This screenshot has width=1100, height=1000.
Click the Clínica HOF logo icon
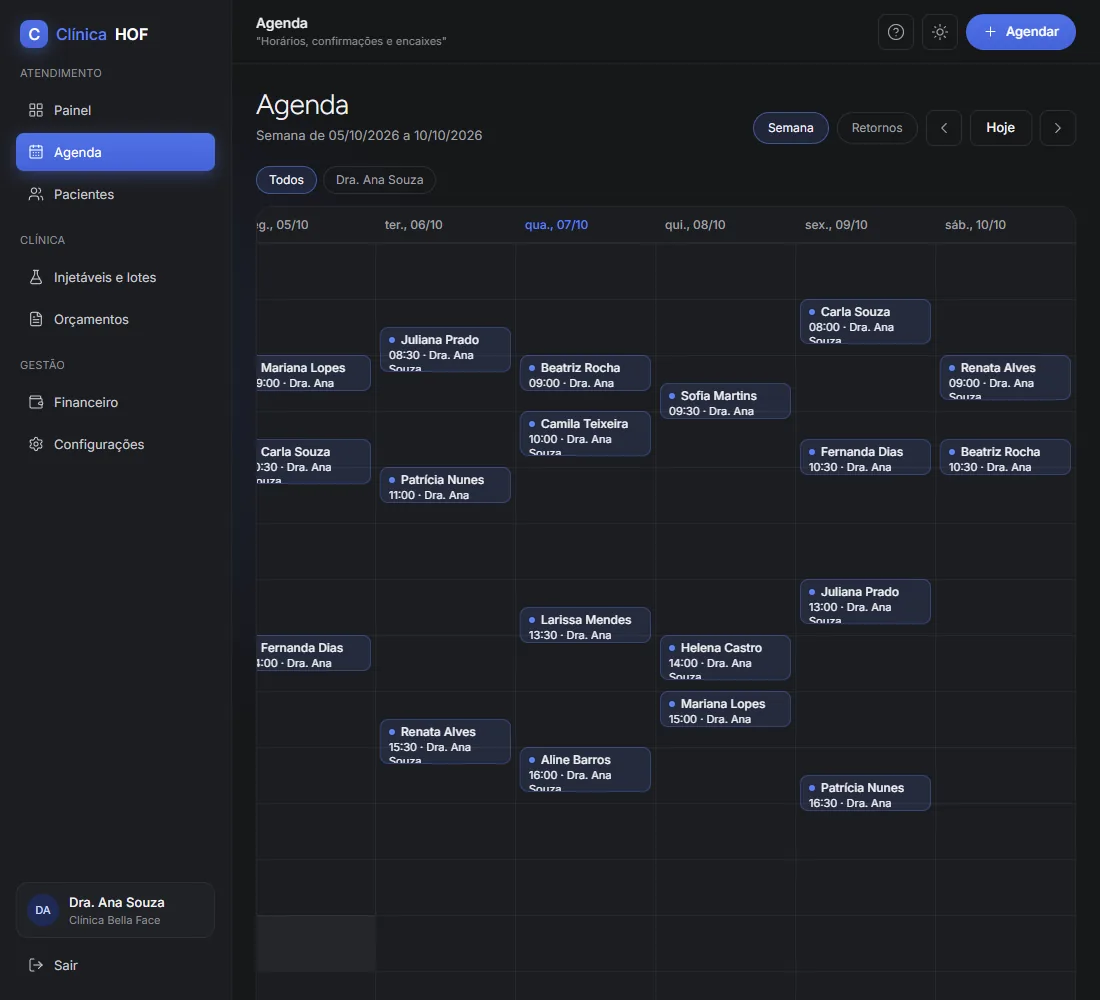34,34
